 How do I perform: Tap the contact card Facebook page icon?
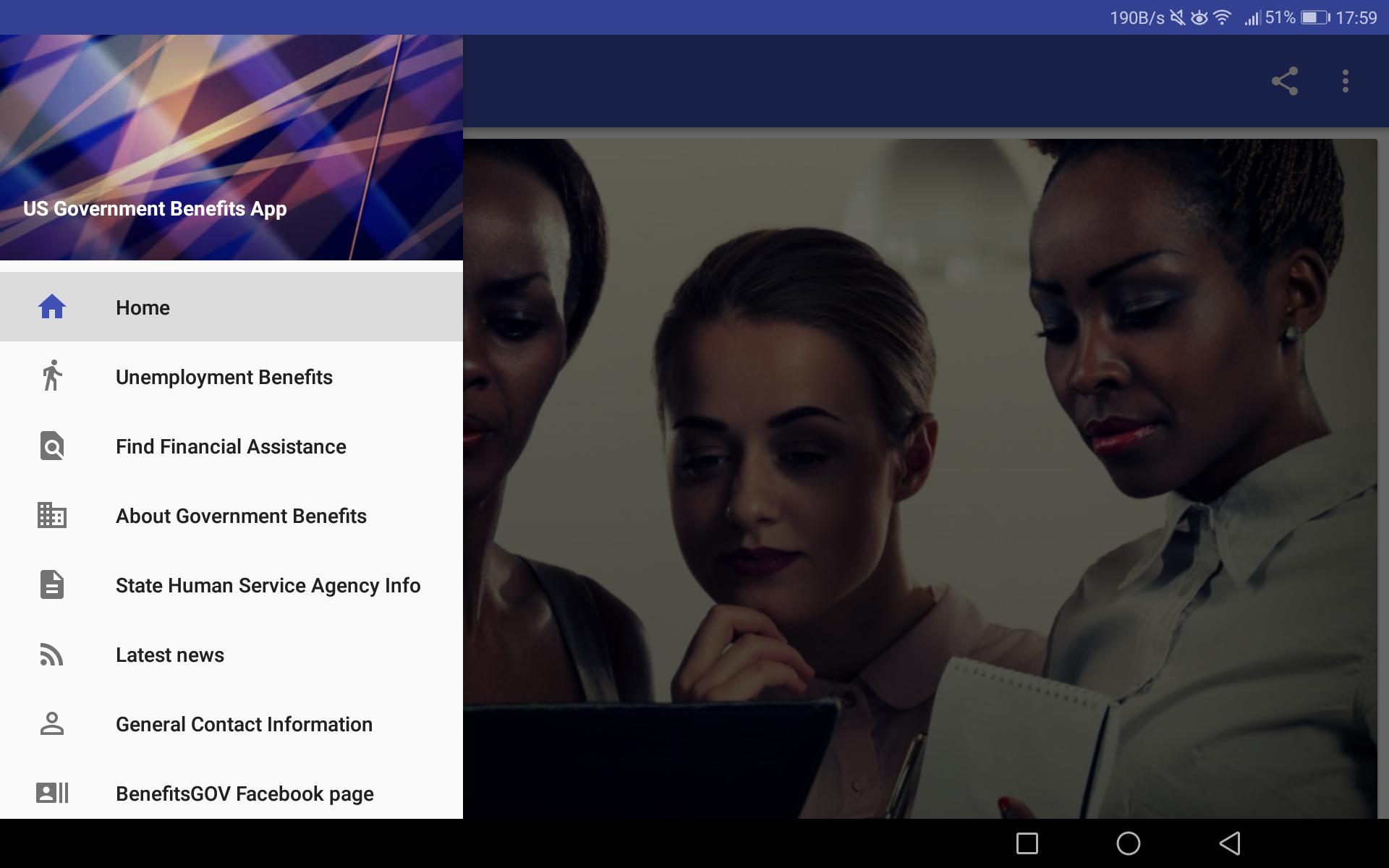(52, 793)
